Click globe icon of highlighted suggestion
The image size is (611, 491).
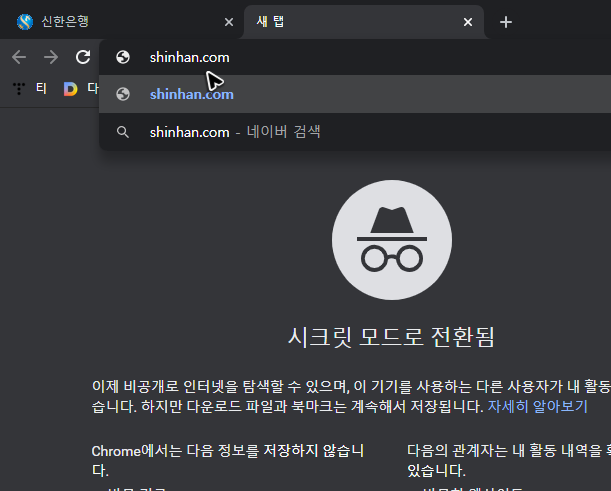tap(123, 94)
